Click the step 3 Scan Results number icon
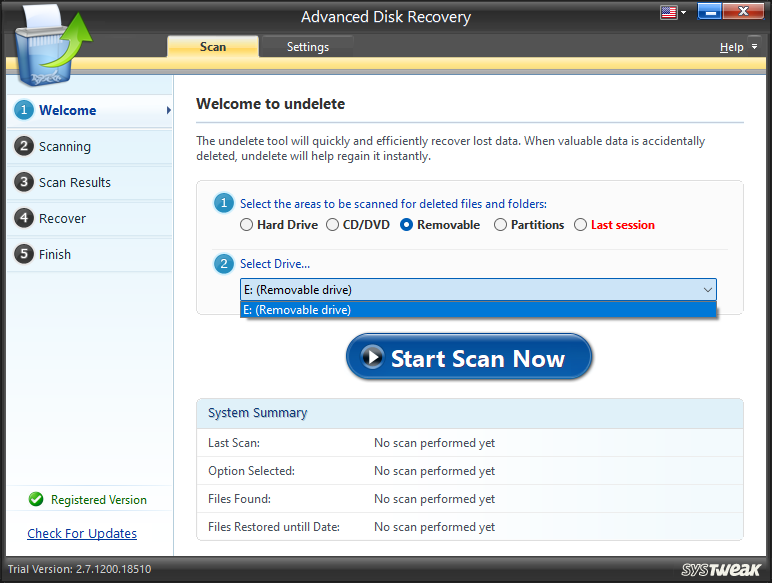Screen dimensions: 772x583 tap(24, 182)
